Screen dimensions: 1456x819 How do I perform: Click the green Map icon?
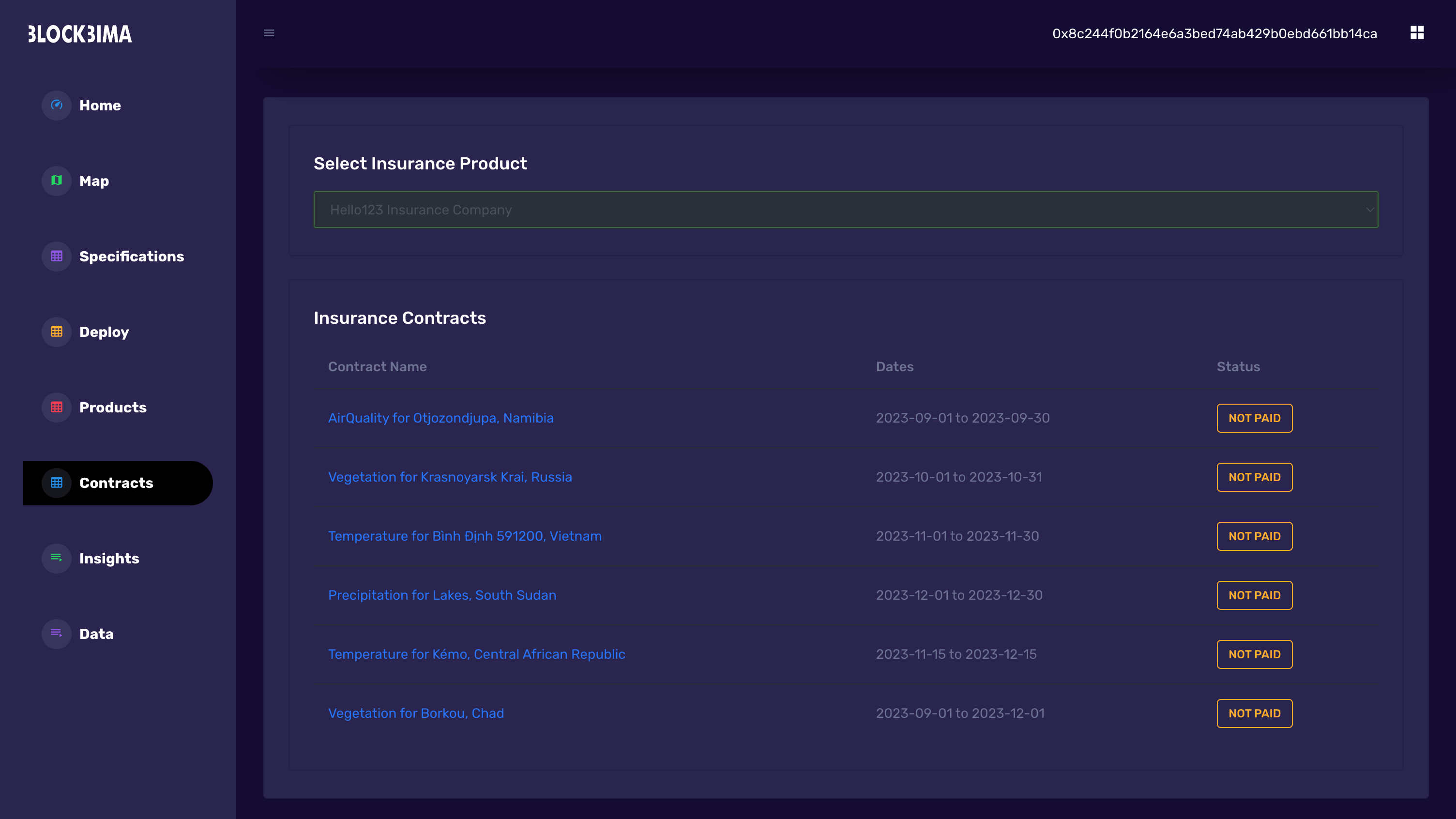(57, 181)
